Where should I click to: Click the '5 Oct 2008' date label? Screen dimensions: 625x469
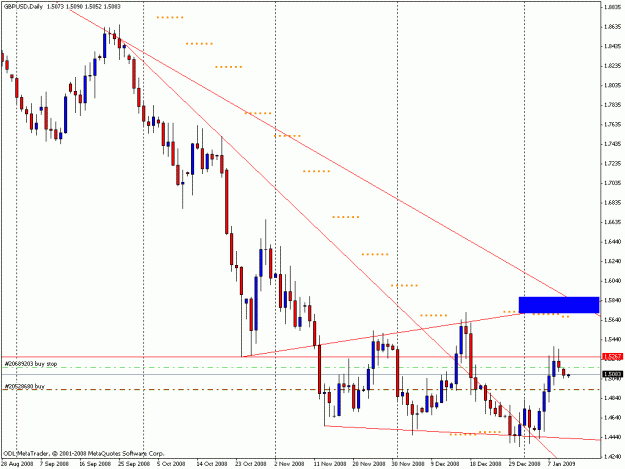(x=171, y=464)
